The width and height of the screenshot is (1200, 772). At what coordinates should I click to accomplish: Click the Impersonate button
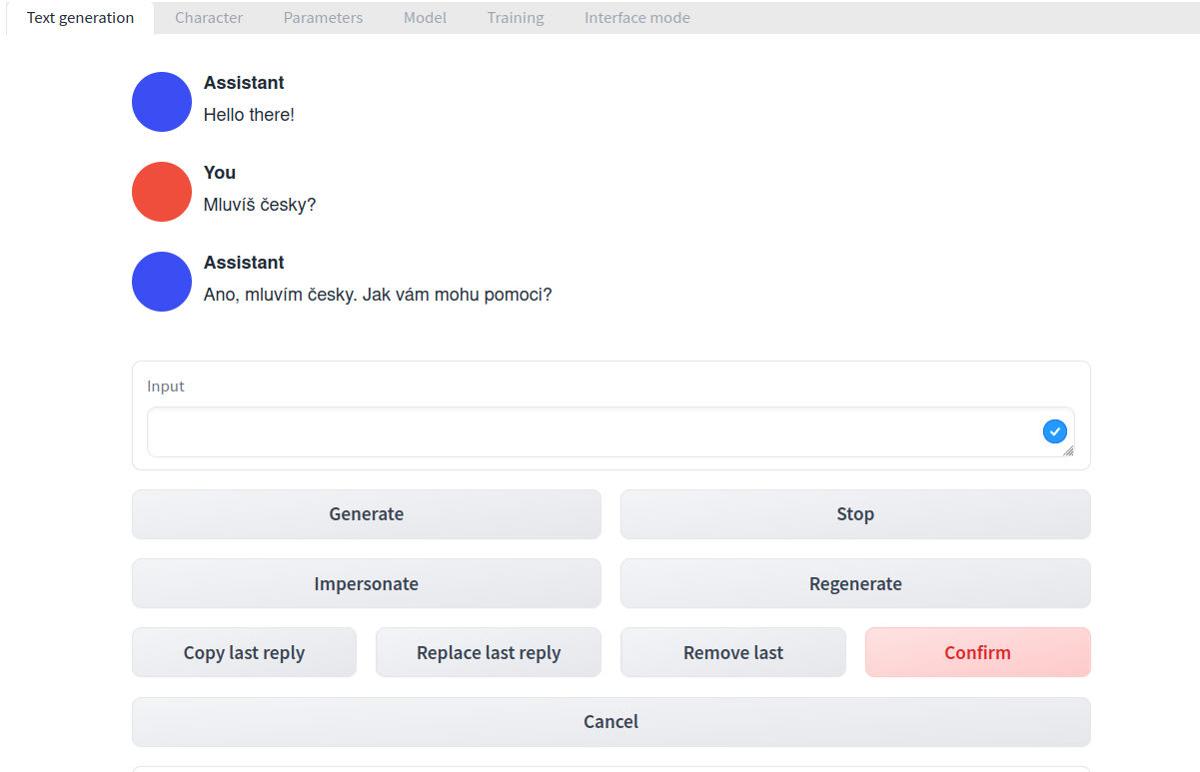click(x=366, y=584)
